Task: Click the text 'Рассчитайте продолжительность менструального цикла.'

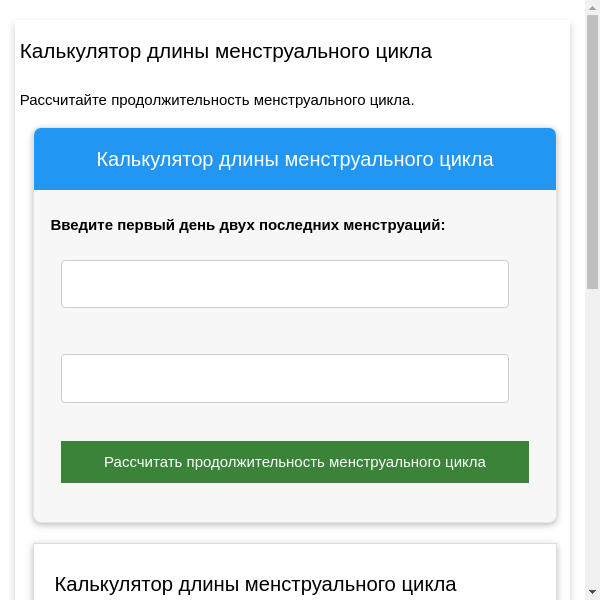Action: click(217, 100)
